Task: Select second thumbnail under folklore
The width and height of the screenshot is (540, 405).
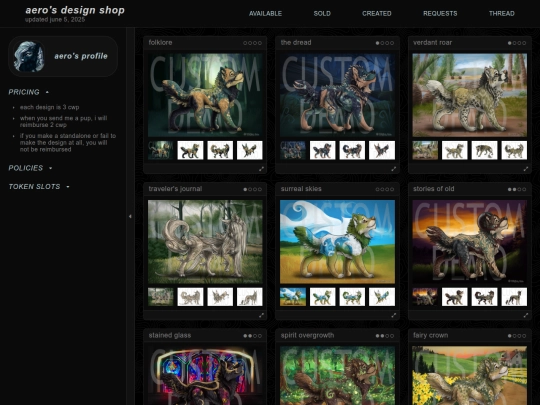Action: [x=190, y=150]
